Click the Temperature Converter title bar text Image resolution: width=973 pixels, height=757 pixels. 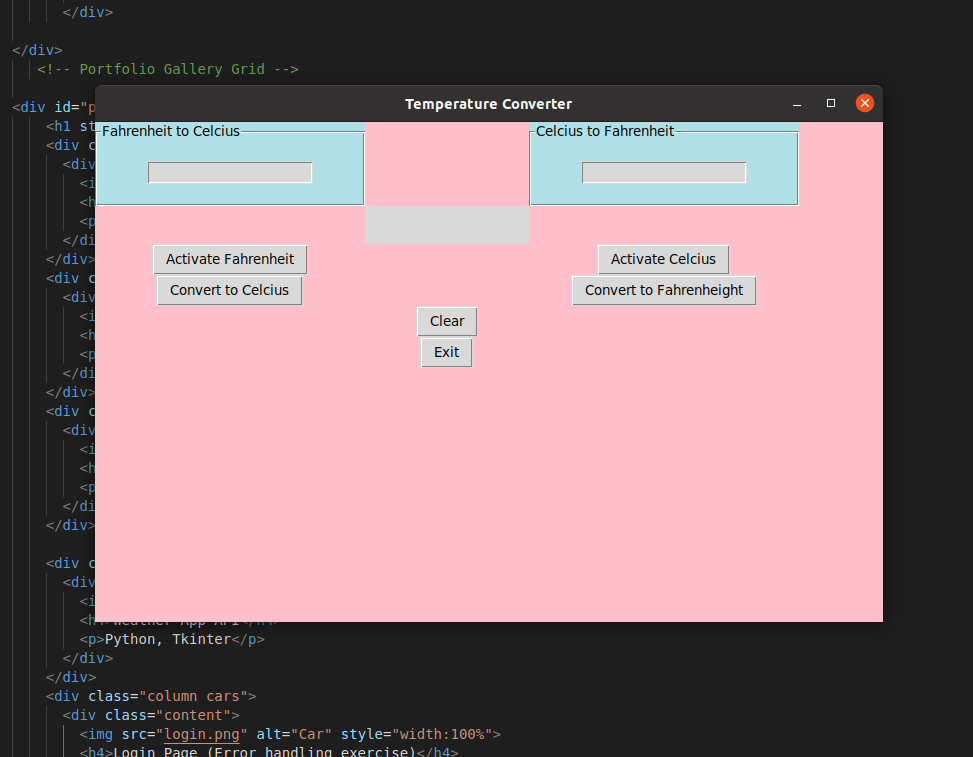[488, 104]
